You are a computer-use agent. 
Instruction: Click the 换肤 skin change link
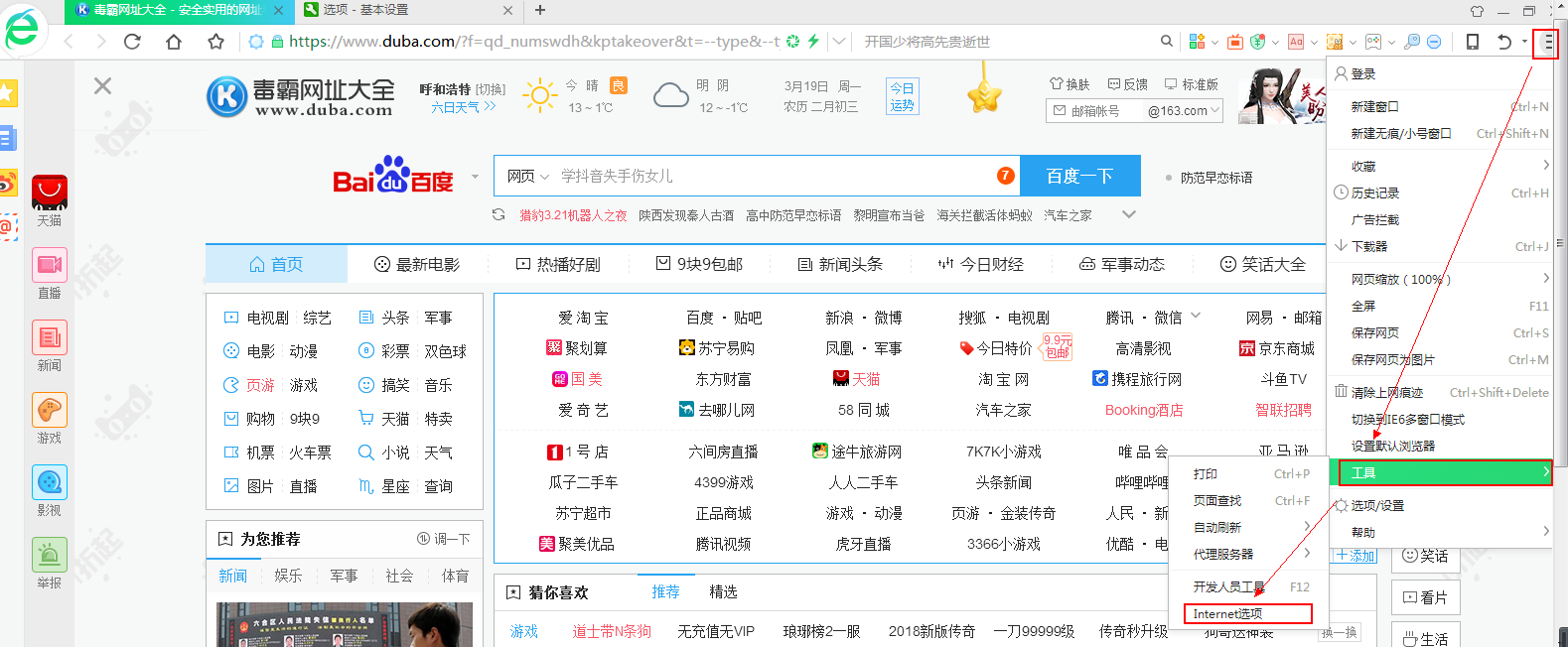(x=1069, y=84)
